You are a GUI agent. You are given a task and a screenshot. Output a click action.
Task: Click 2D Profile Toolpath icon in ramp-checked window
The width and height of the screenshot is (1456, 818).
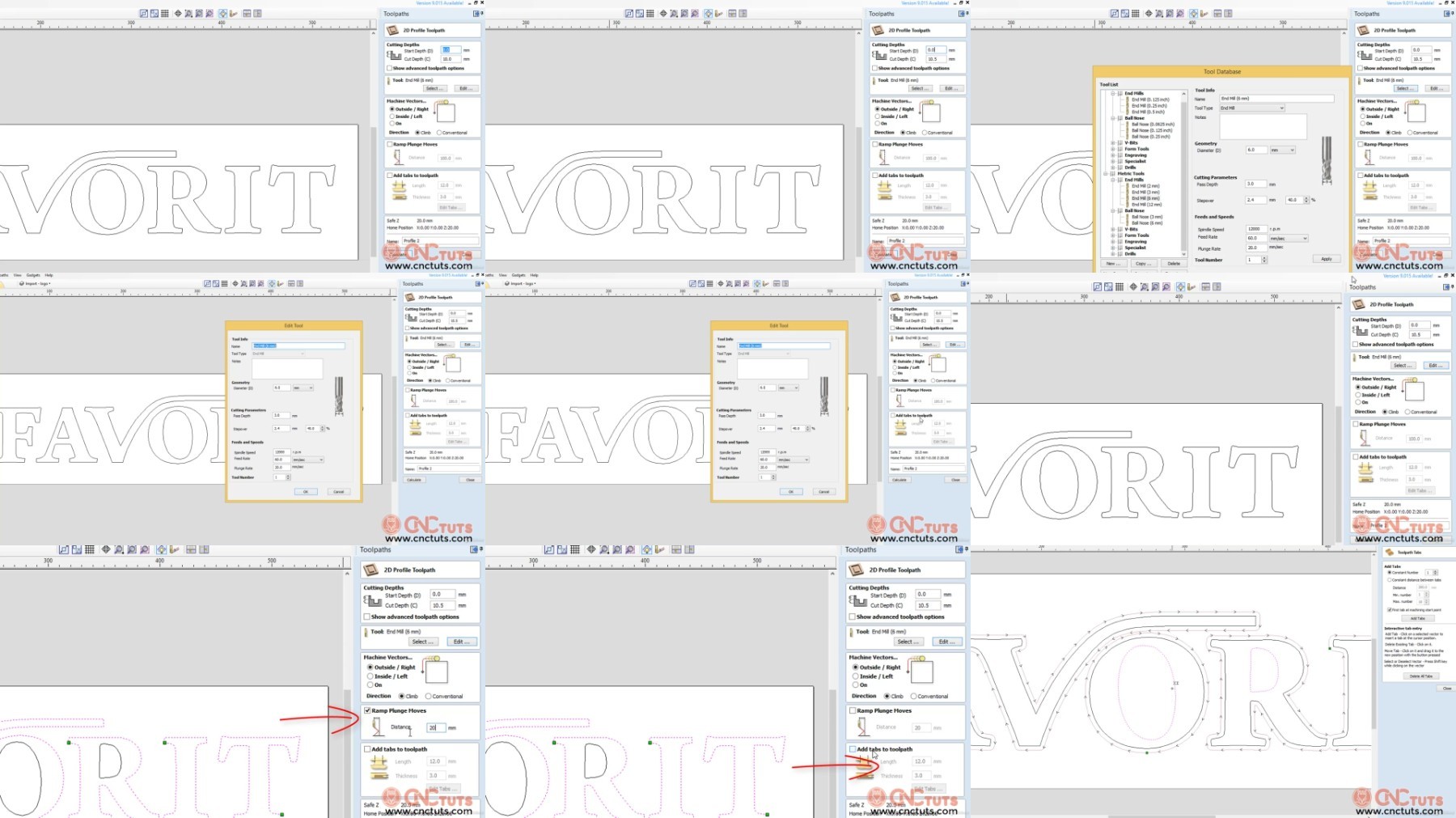(x=371, y=570)
